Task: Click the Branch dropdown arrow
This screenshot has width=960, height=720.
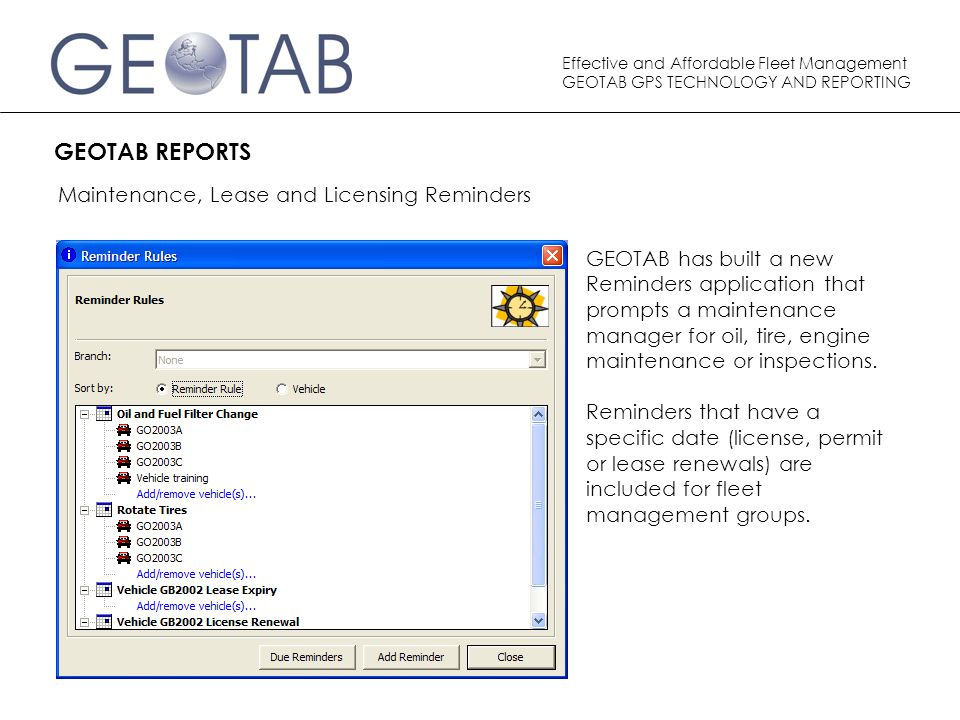Action: pyautogui.click(x=537, y=360)
